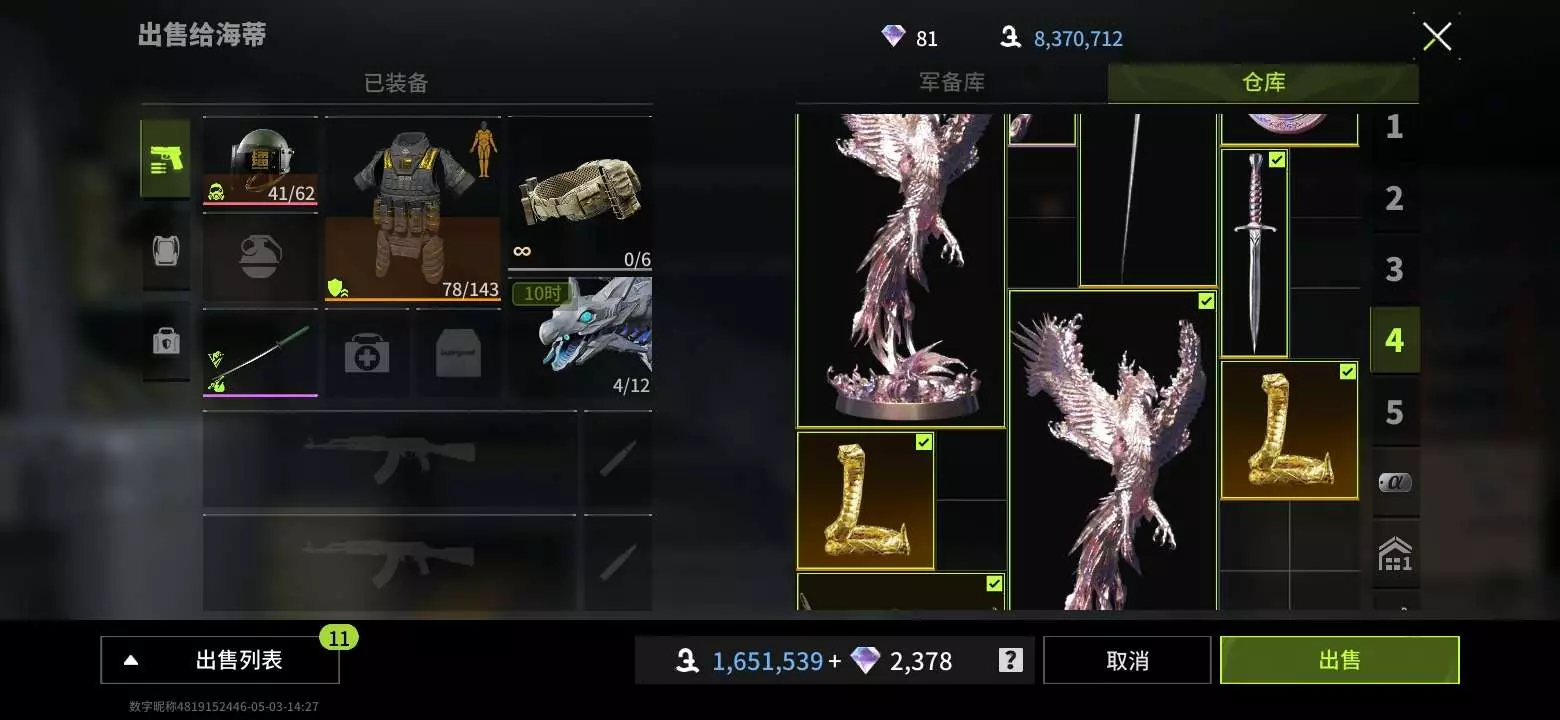Uncheck the silver dagger item checkbox
This screenshot has height=720, width=1560.
1277,160
